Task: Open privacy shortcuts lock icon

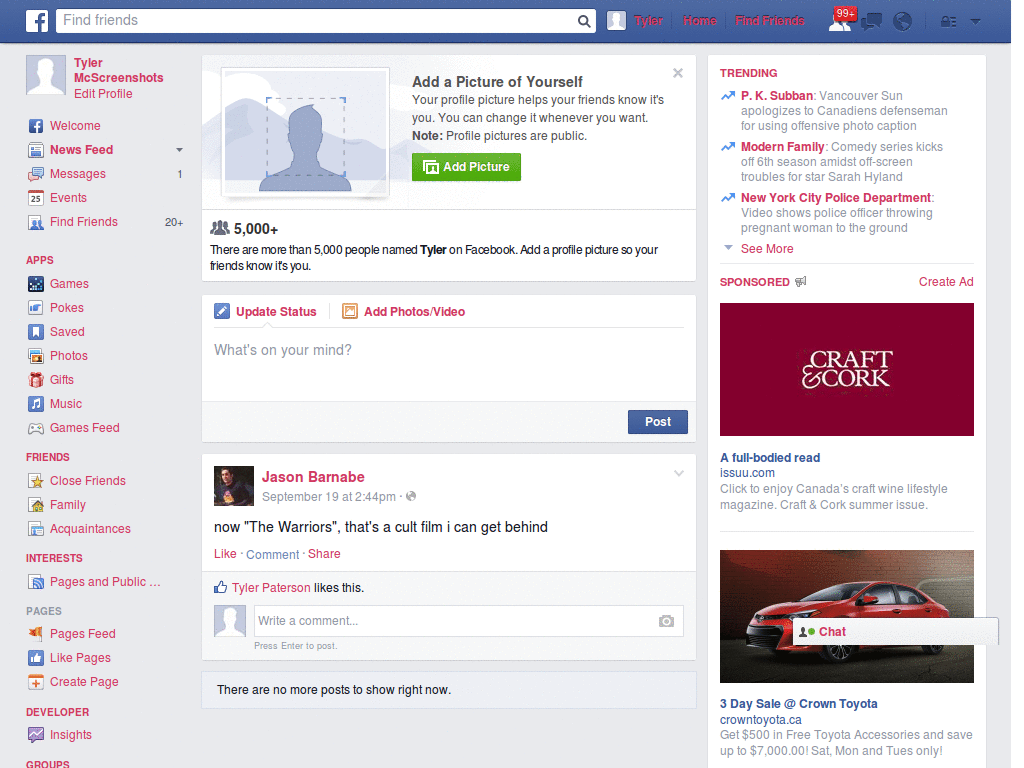Action: (948, 22)
